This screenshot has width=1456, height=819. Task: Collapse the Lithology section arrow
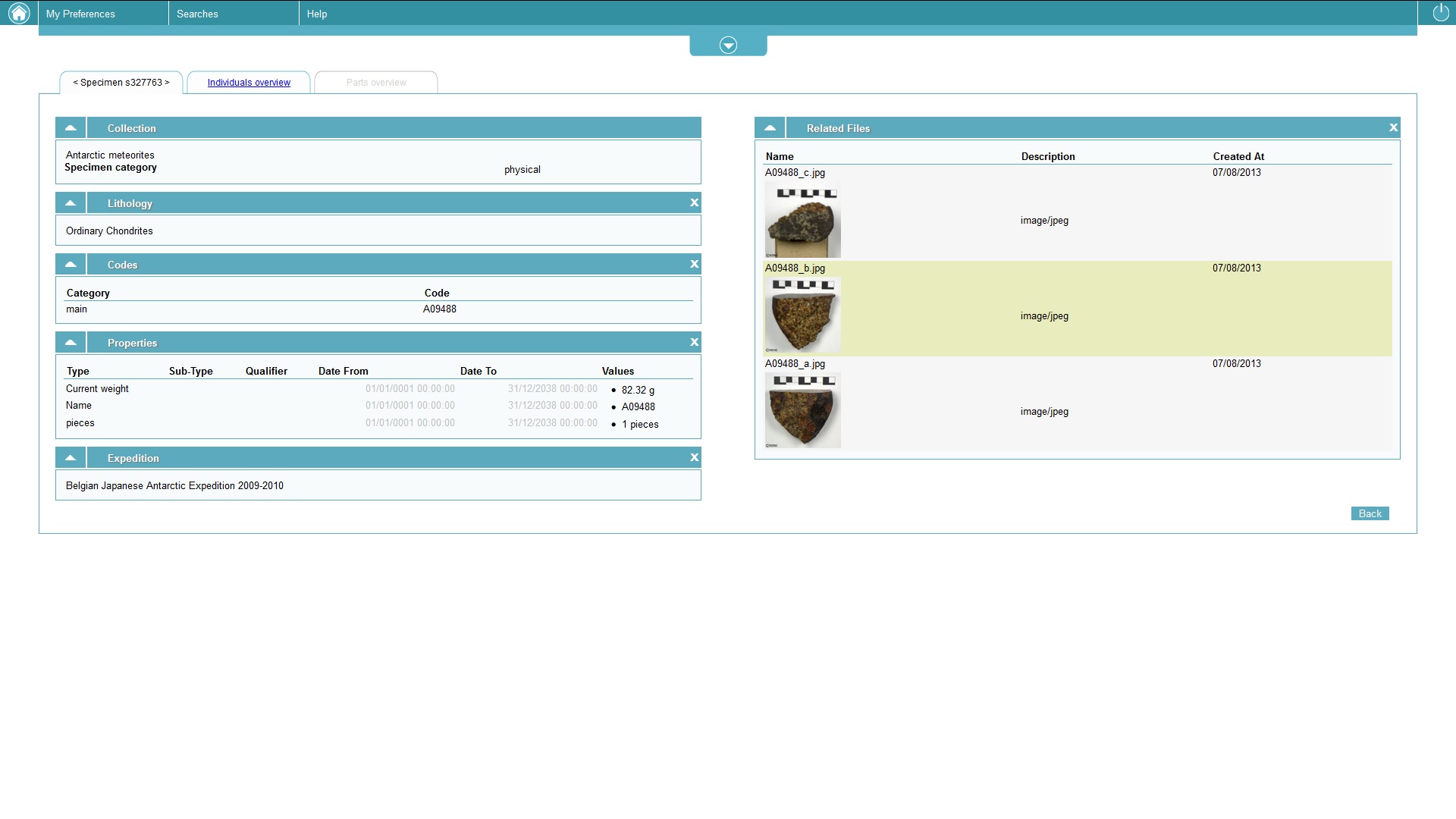tap(71, 202)
